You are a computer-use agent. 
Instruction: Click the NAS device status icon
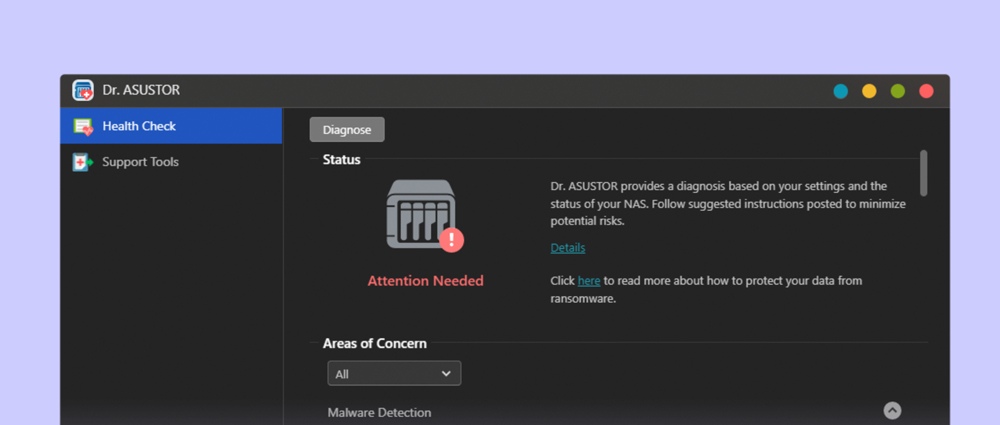pos(420,214)
